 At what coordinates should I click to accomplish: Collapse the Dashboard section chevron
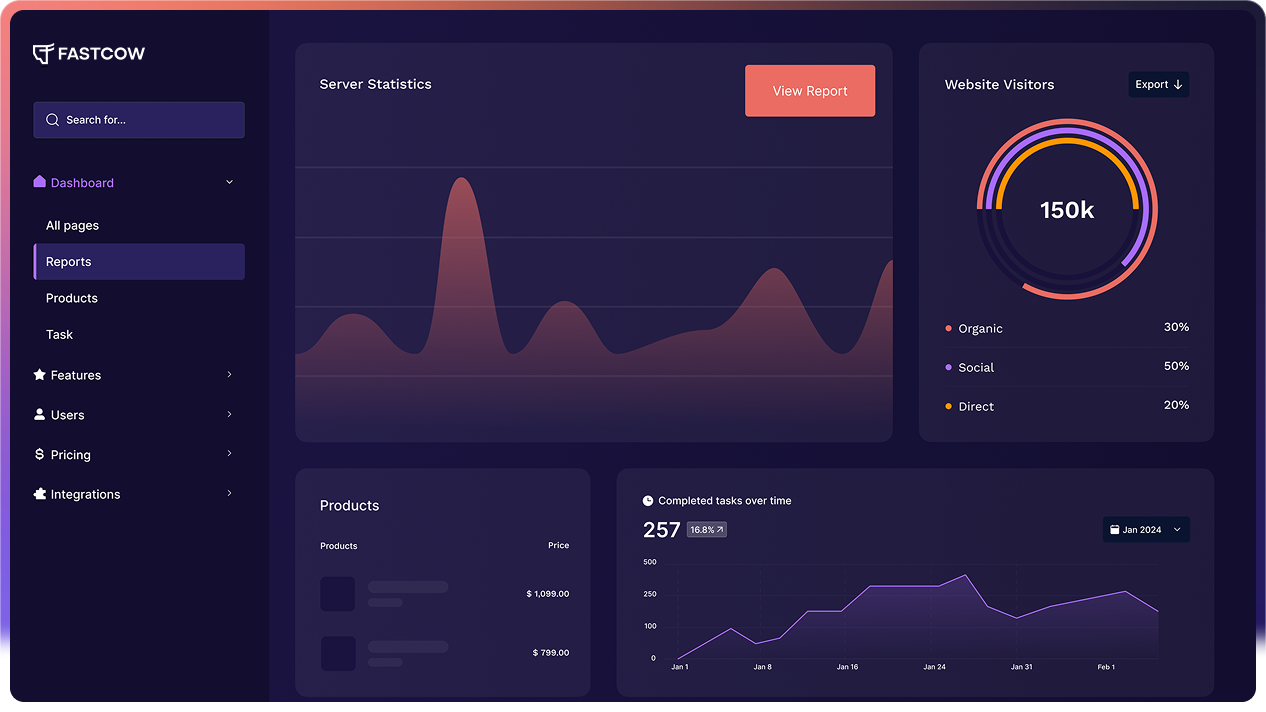click(x=229, y=182)
